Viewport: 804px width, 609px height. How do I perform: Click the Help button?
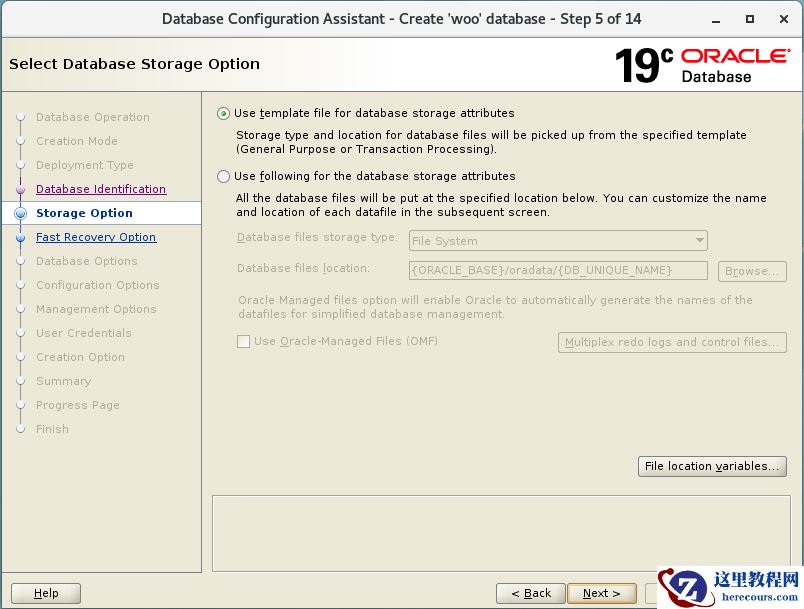[x=46, y=594]
